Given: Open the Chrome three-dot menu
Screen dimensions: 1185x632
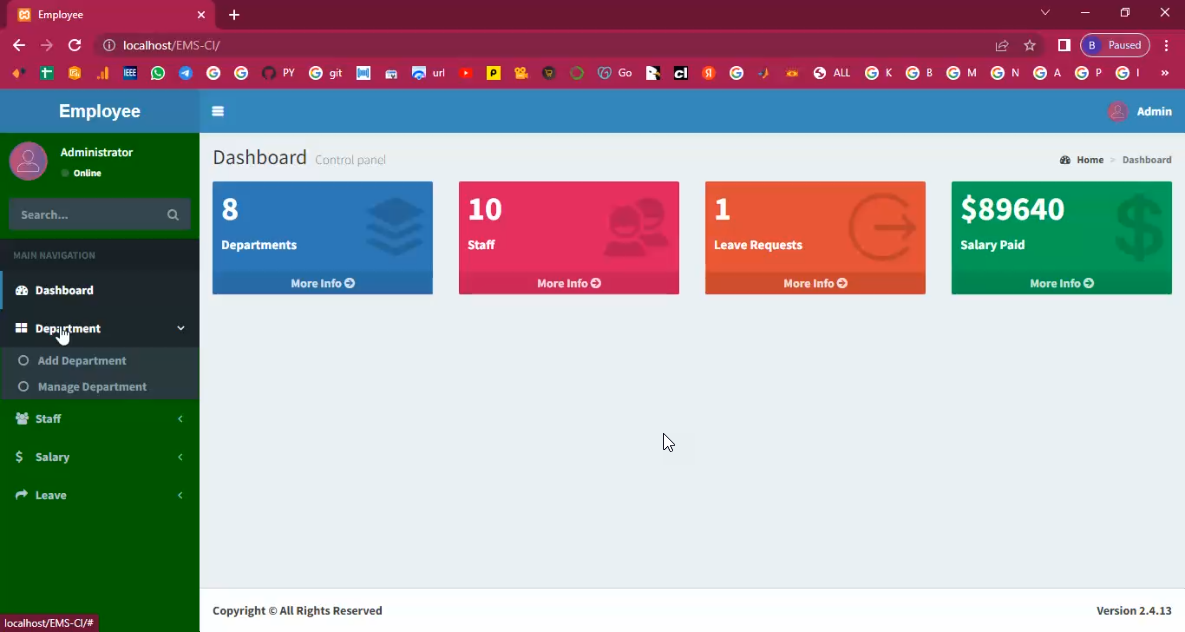Looking at the screenshot, I should 1167,45.
